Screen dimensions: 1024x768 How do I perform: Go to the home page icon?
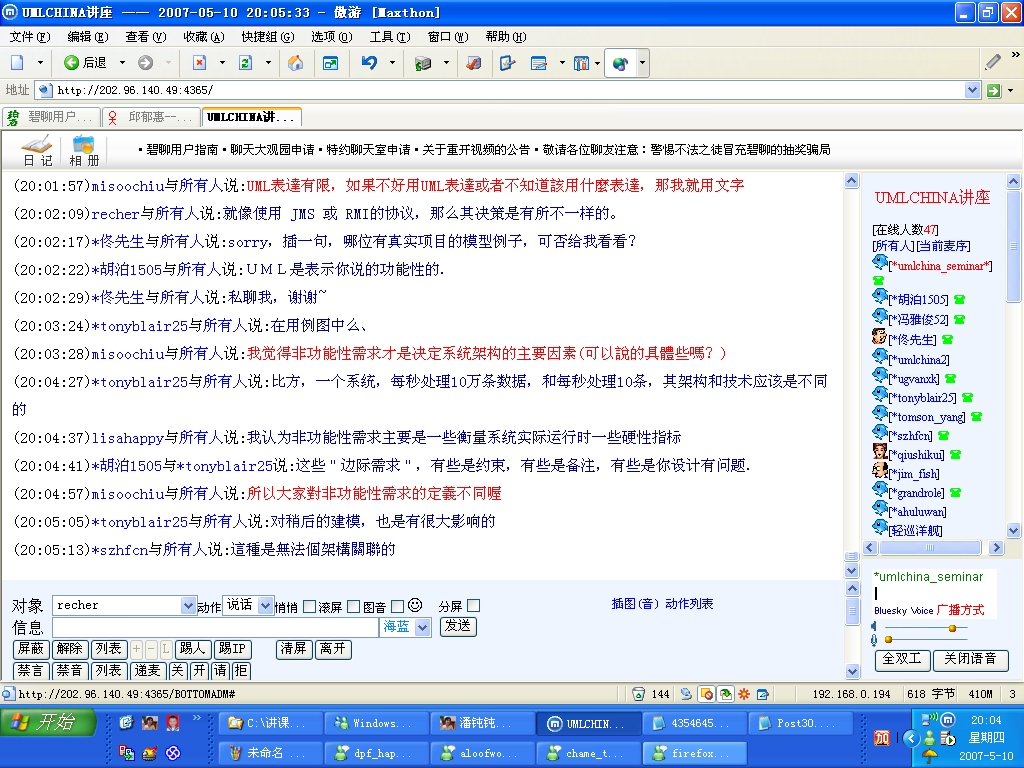pos(295,63)
